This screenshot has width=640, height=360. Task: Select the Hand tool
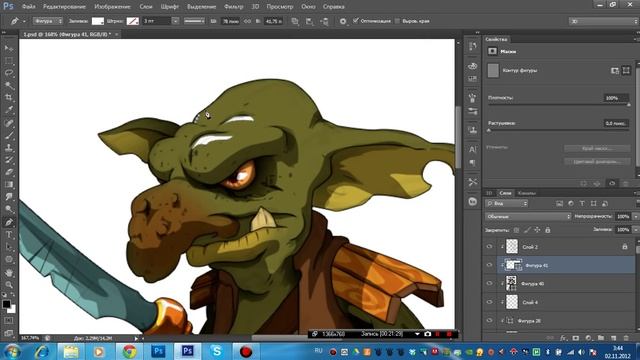[x=9, y=272]
